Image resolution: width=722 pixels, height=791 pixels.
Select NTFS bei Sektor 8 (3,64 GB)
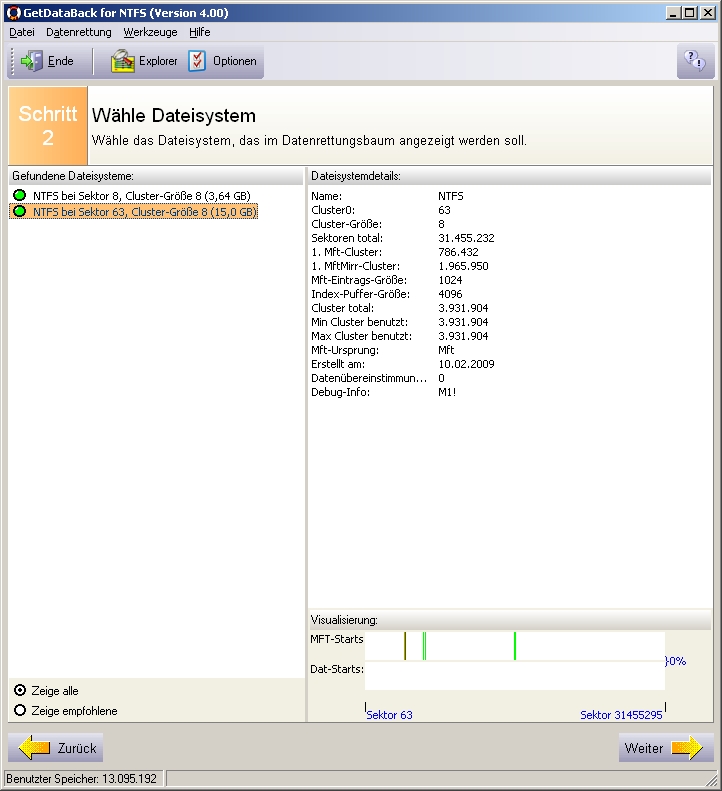click(x=142, y=195)
